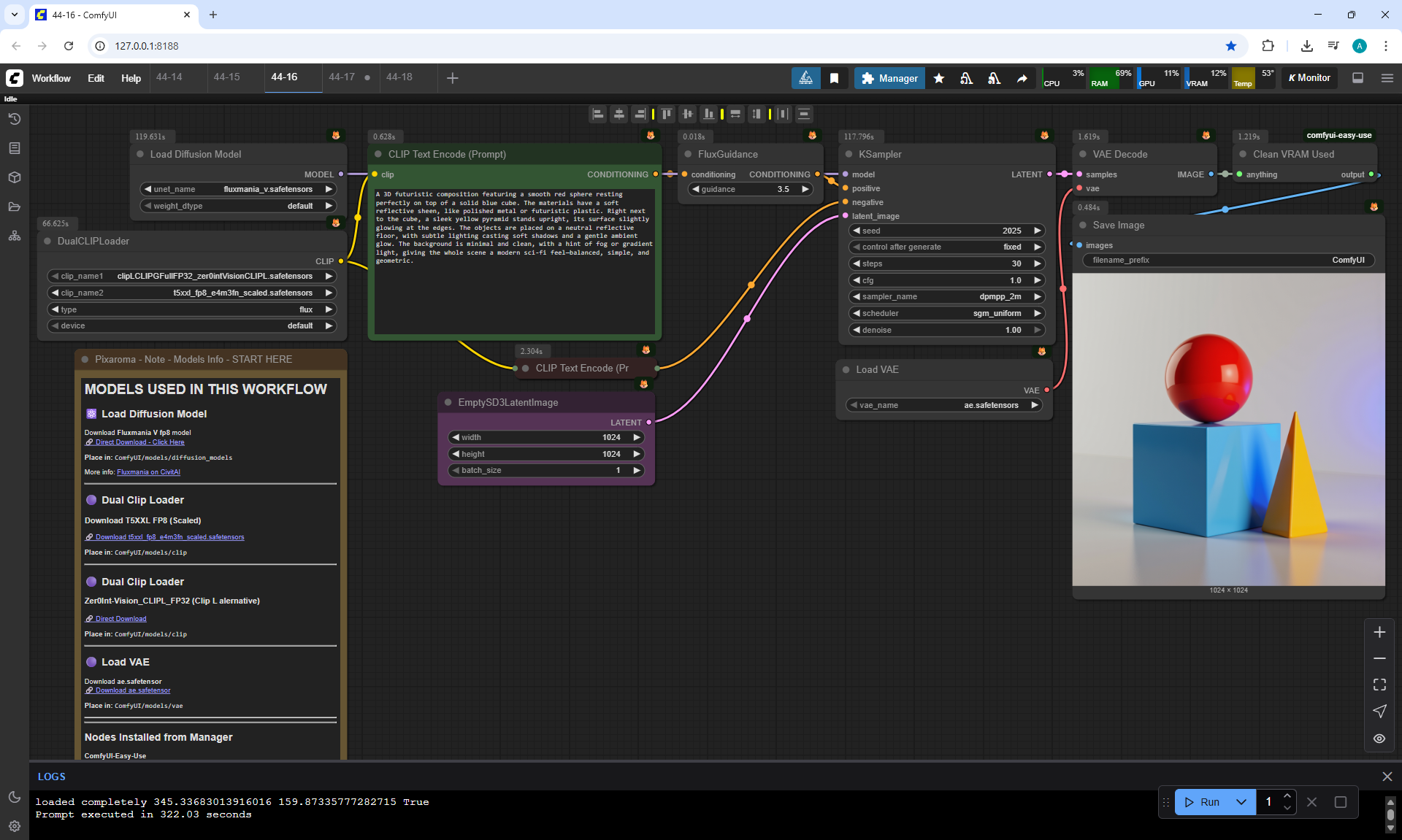Viewport: 1402px width, 840px height.
Task: Open the workflows folder sidebar icon
Action: click(15, 207)
